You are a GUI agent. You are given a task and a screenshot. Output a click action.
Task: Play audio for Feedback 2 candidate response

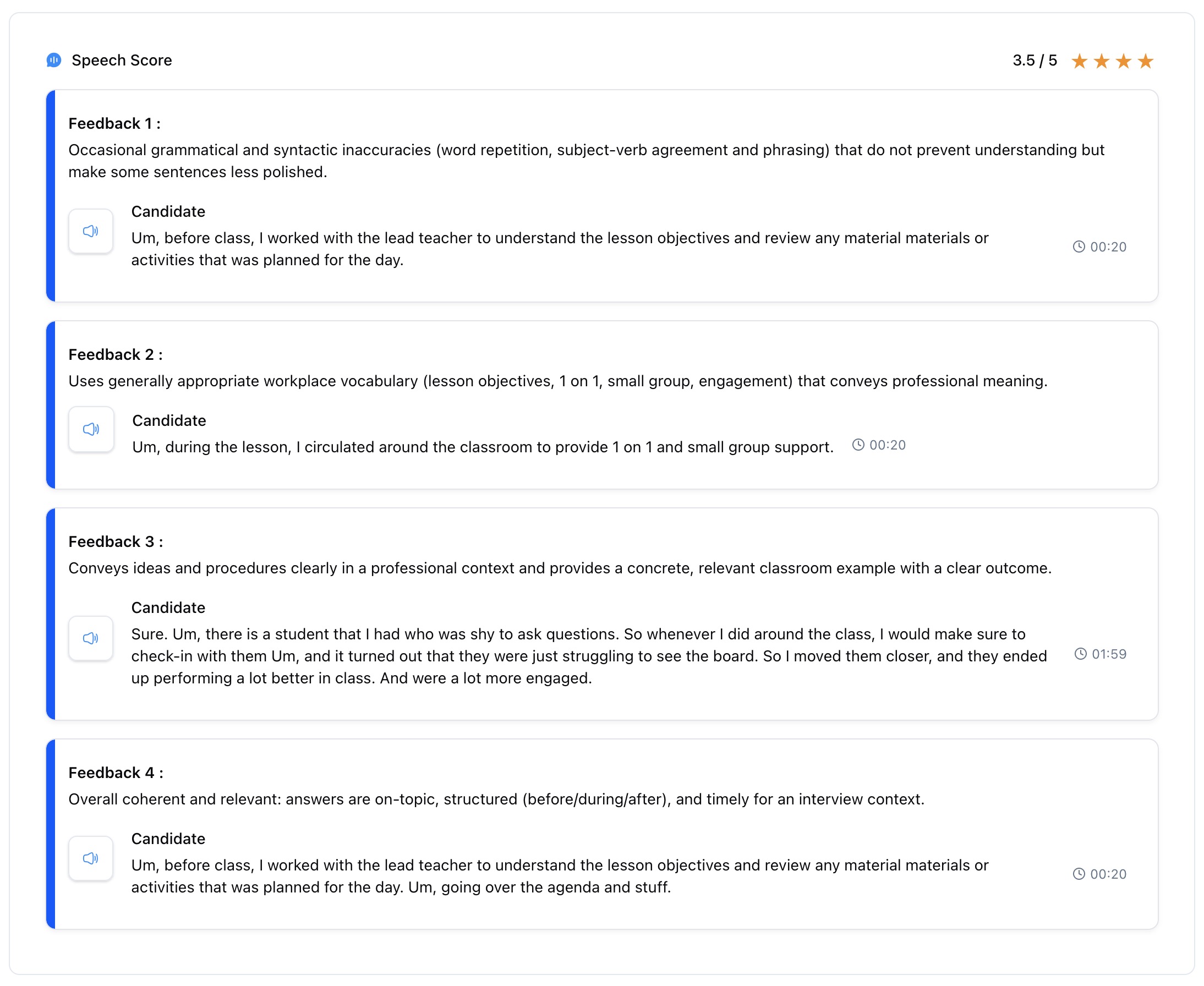pyautogui.click(x=91, y=429)
